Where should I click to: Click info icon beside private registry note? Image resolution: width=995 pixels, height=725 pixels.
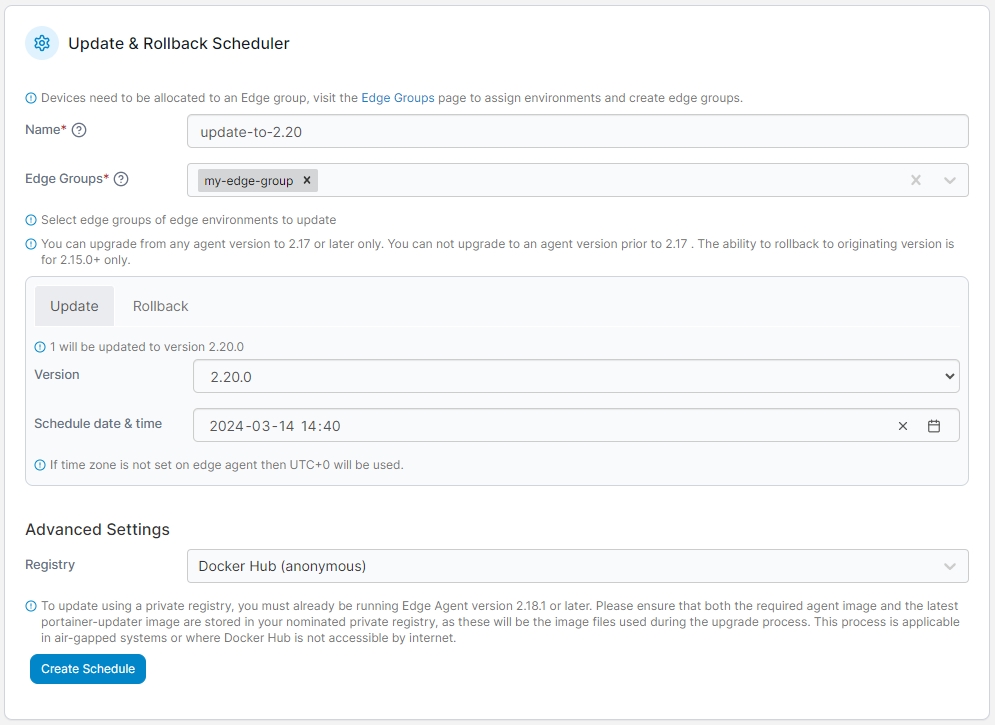tap(30, 606)
